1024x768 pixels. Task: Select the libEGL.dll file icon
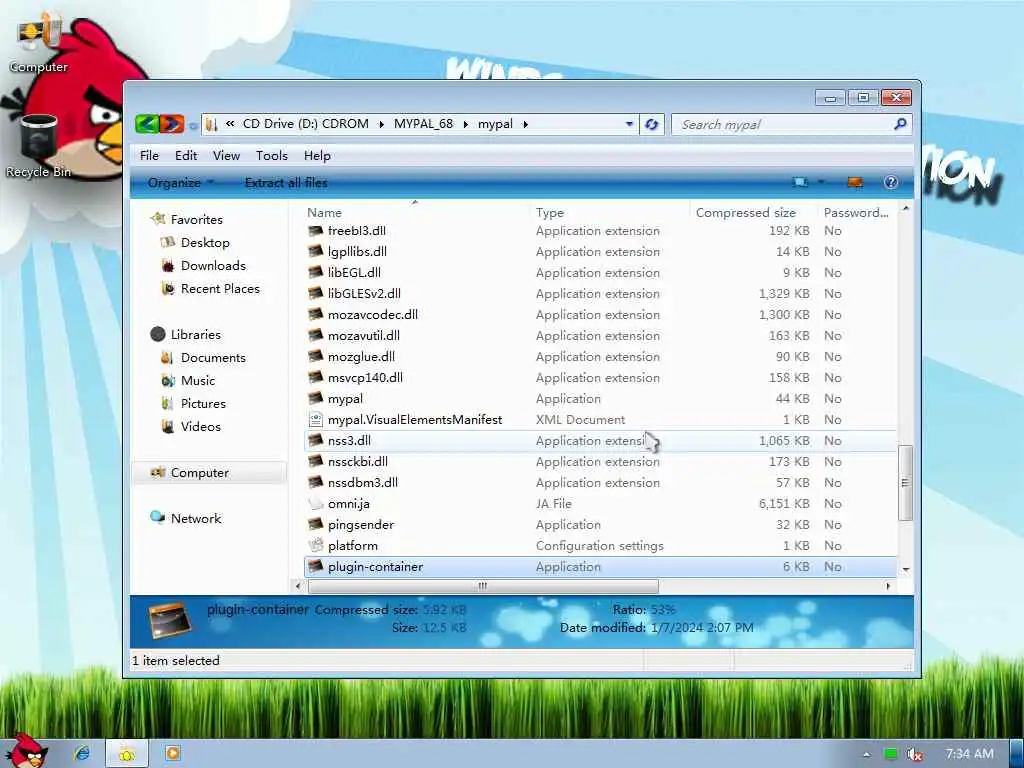pyautogui.click(x=316, y=272)
